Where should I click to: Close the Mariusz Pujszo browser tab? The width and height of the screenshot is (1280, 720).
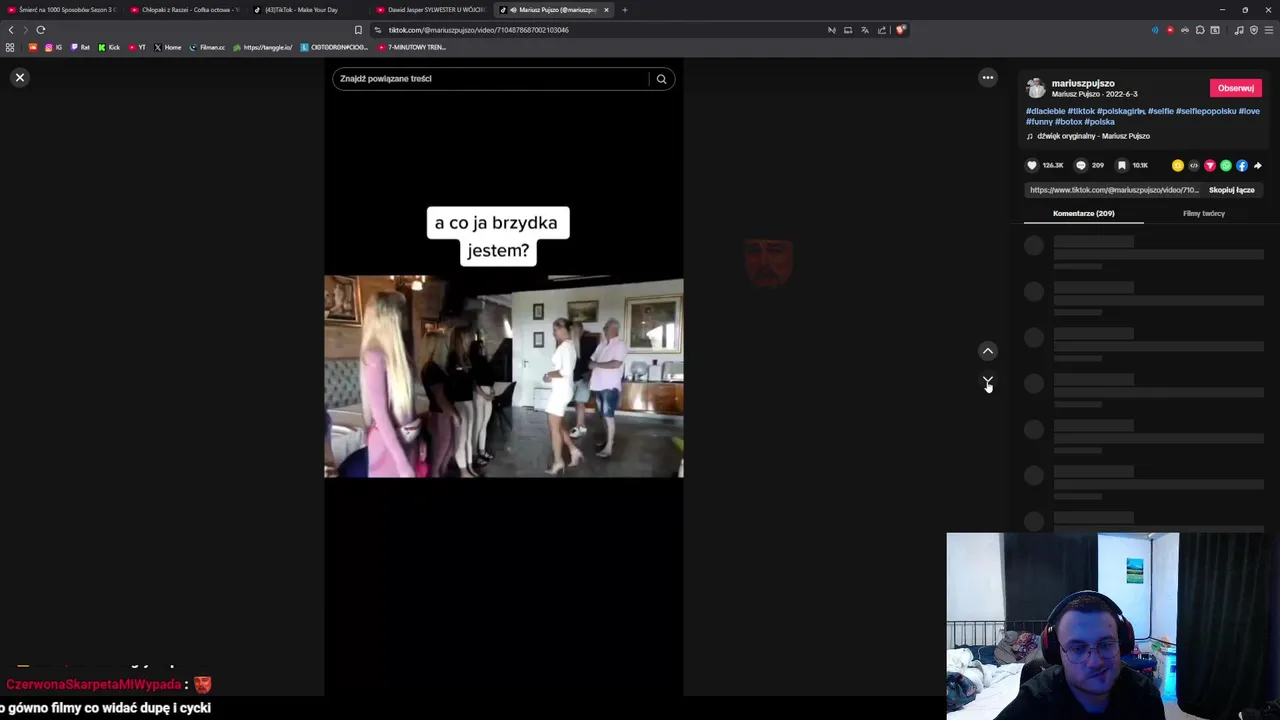point(606,10)
